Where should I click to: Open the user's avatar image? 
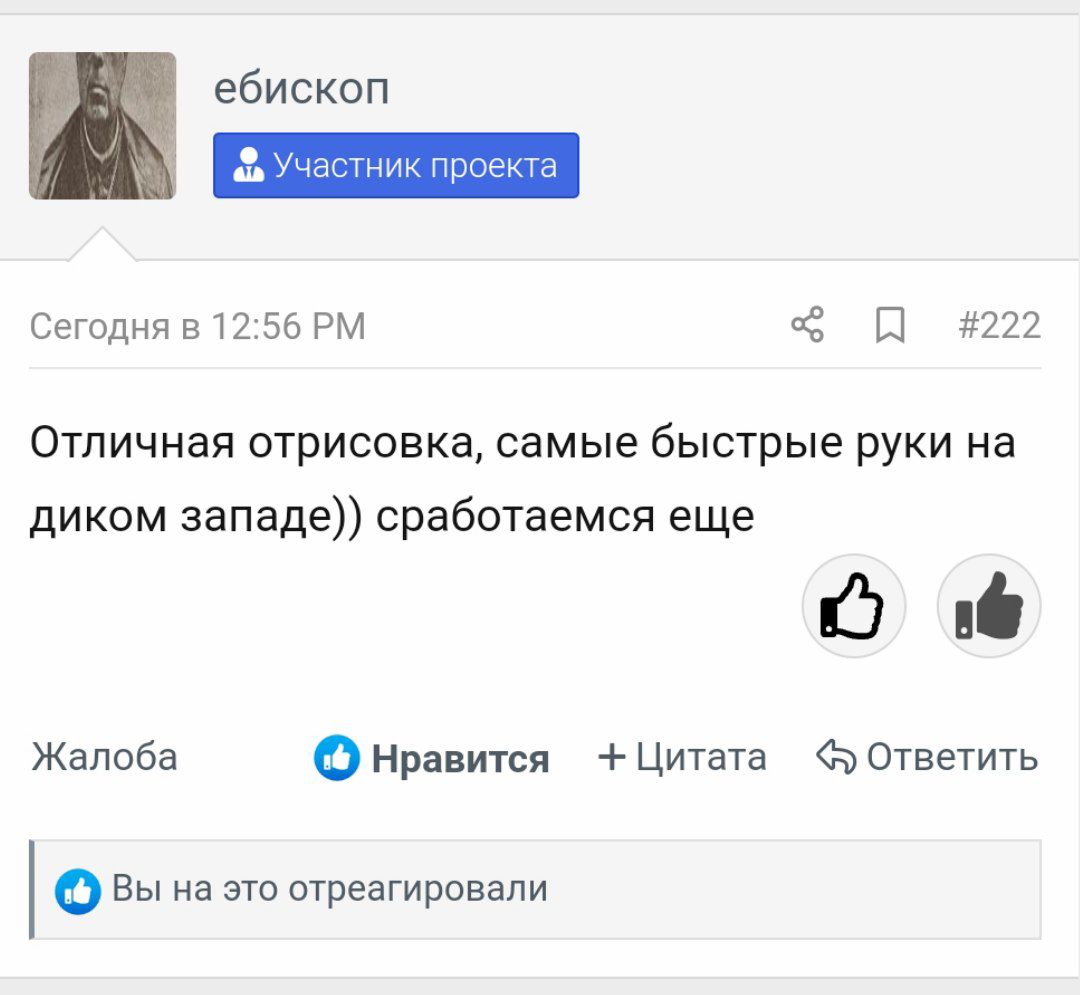tap(103, 126)
